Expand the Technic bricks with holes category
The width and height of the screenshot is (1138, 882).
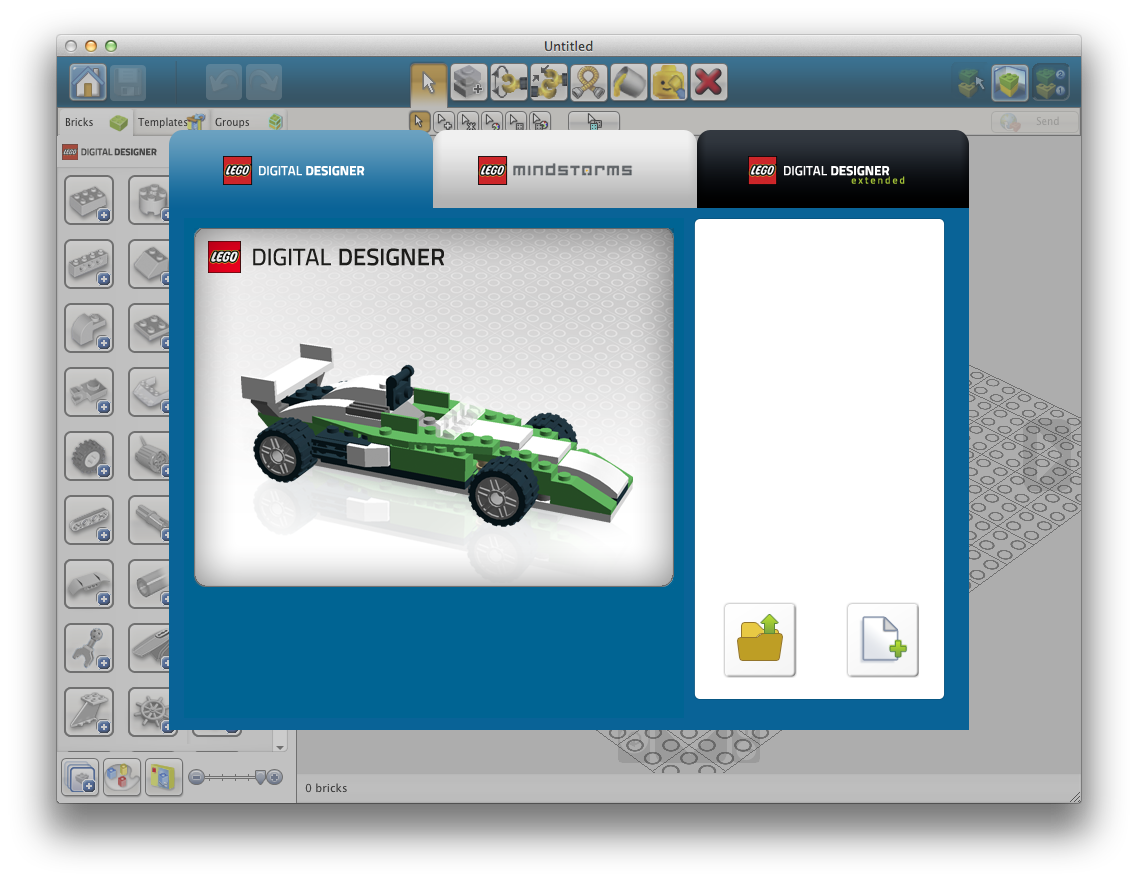89,264
